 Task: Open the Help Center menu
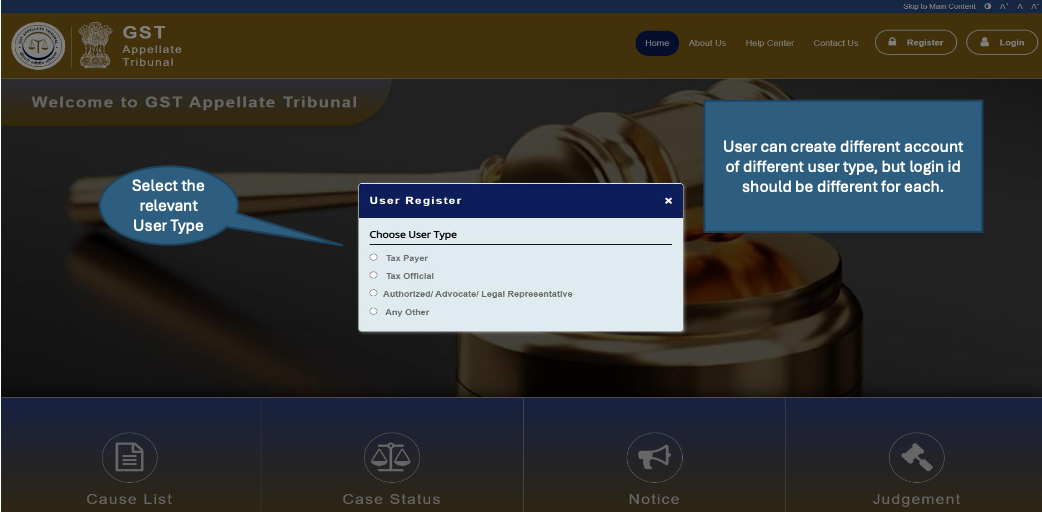770,43
